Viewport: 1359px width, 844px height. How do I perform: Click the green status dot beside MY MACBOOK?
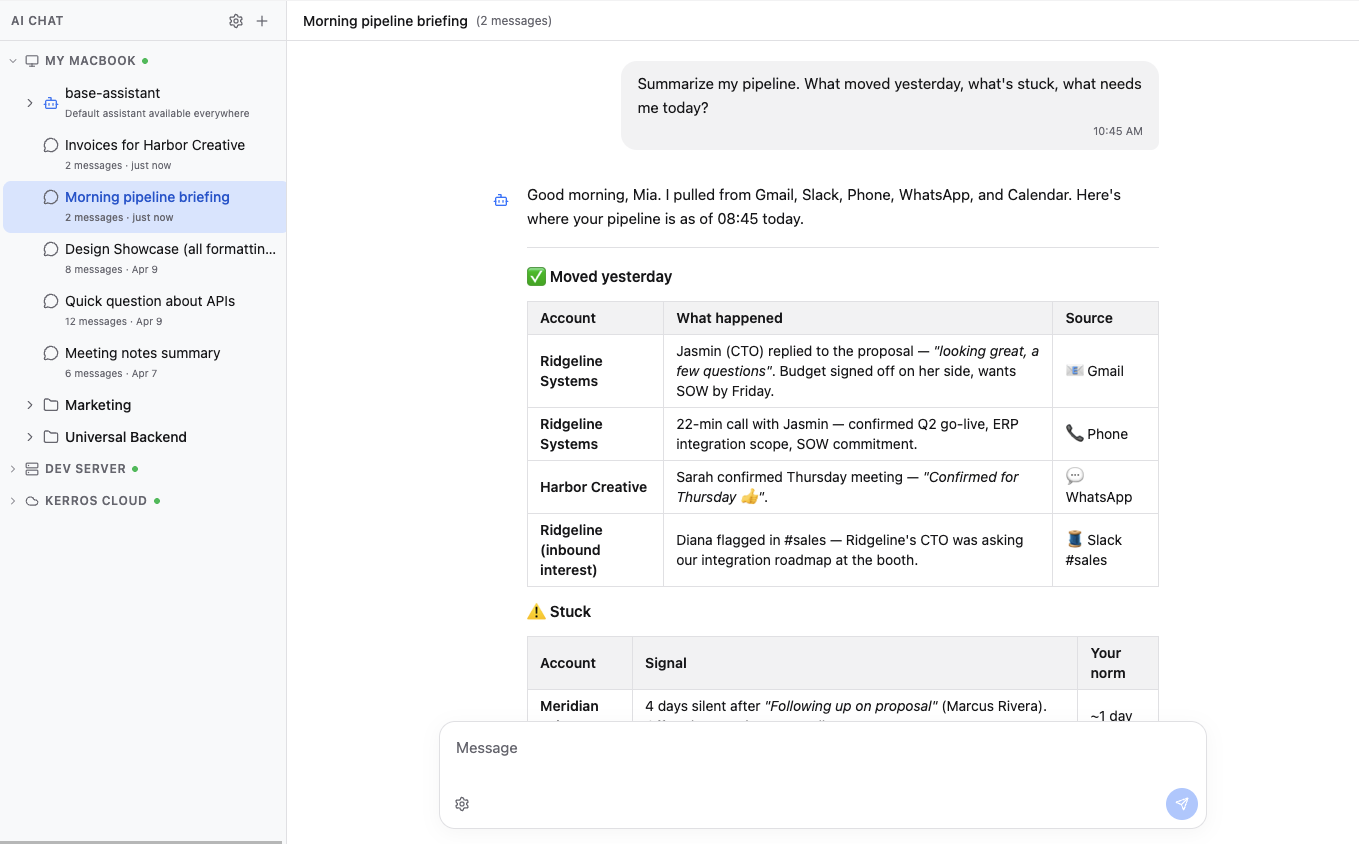[145, 60]
